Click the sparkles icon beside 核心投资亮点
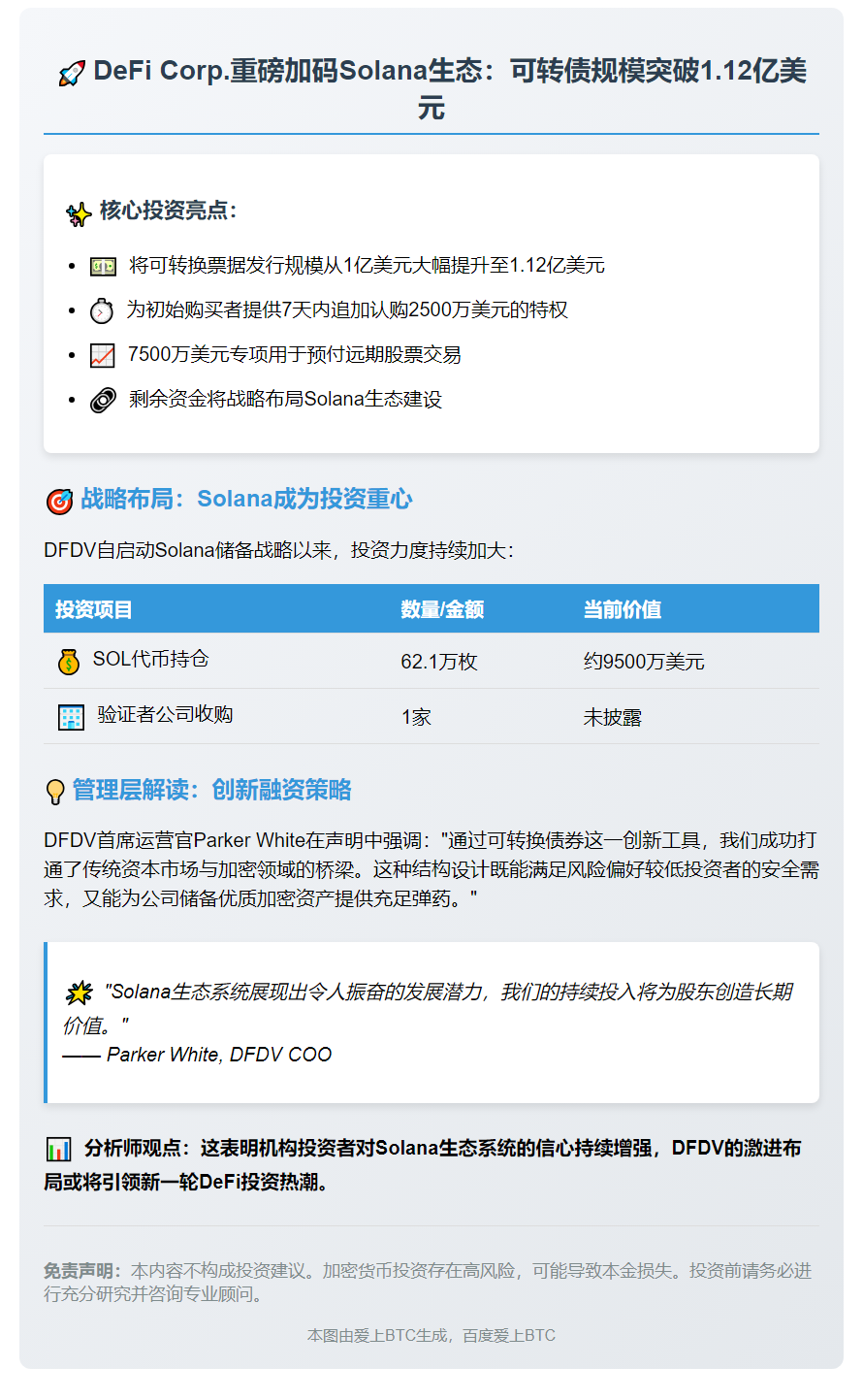Screen dimensions: 863x1400 pos(79,213)
